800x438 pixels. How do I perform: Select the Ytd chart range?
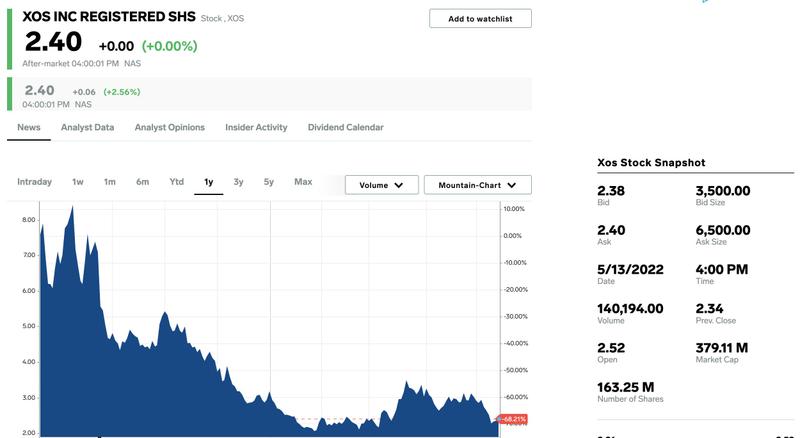pyautogui.click(x=177, y=182)
